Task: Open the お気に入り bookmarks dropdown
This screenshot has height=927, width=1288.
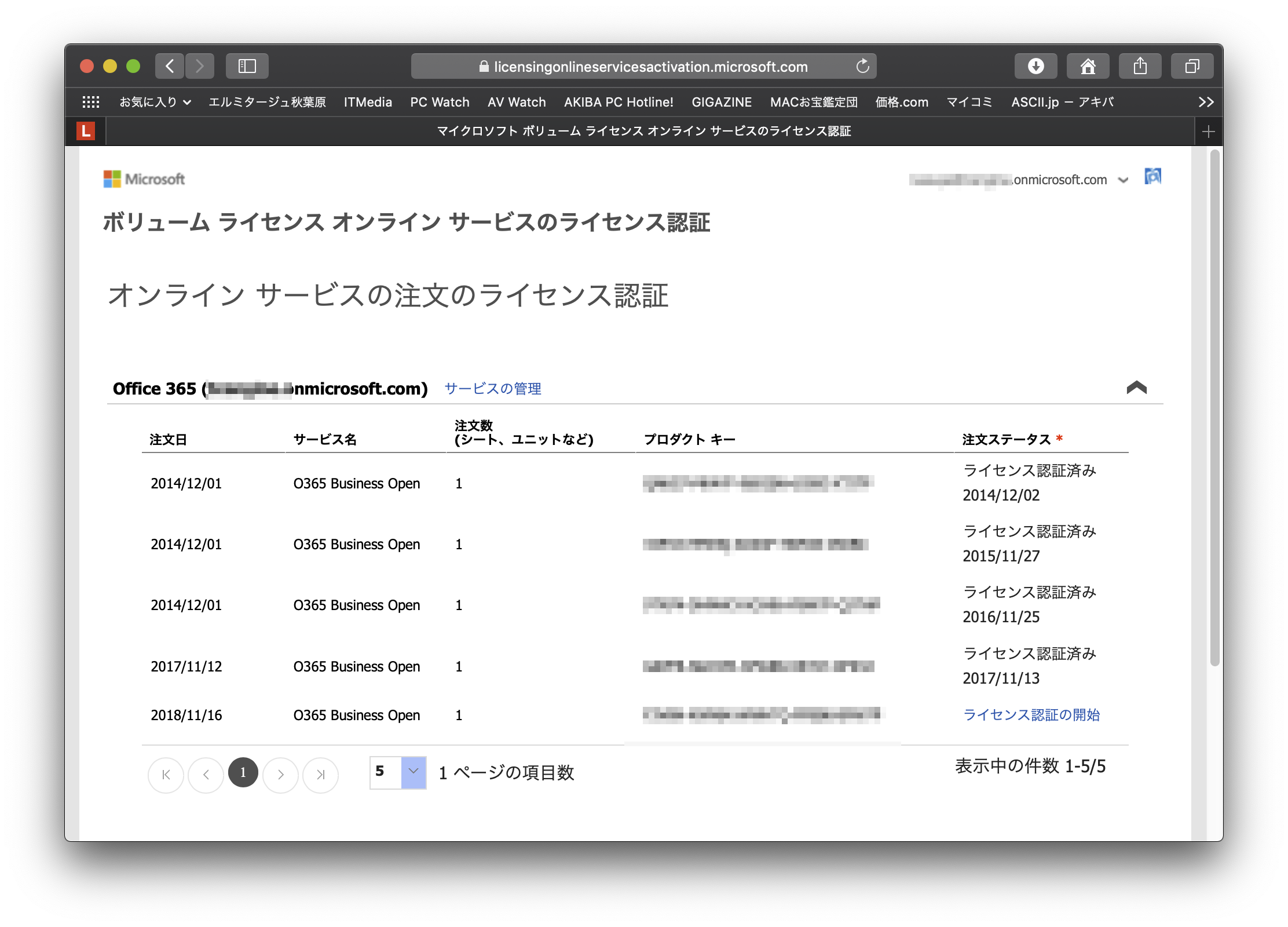Action: click(155, 102)
